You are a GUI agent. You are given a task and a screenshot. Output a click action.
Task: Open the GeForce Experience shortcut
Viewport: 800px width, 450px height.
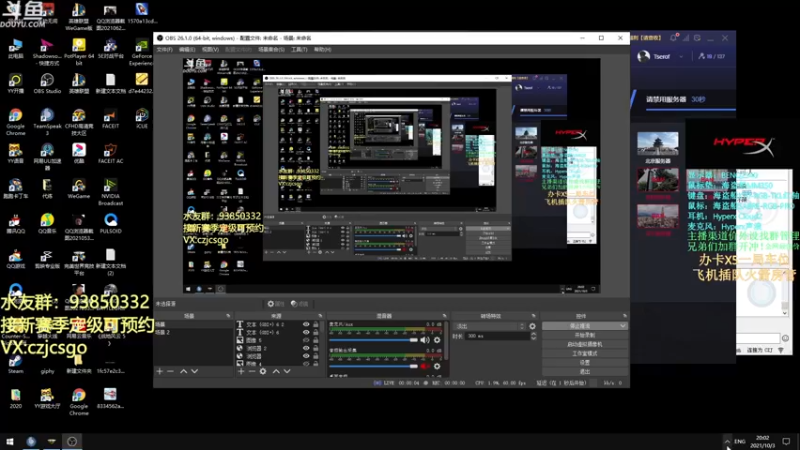coord(141,52)
